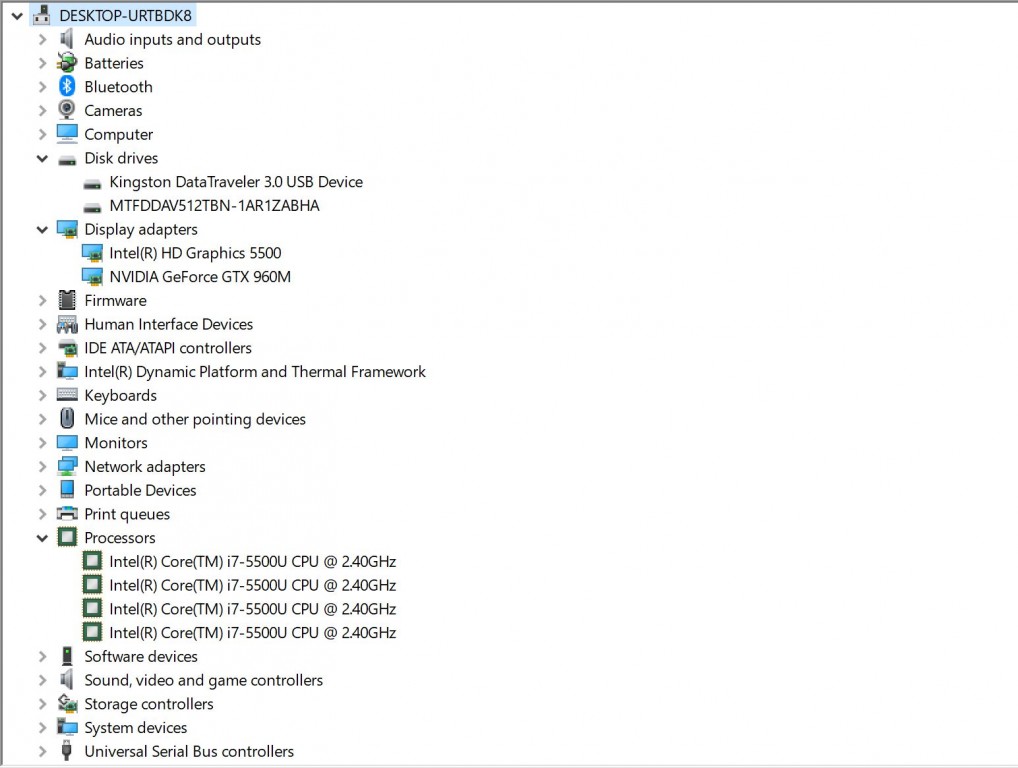Select MTFDDAV512TBN-1AR1ZABHA disk drive
This screenshot has height=768, width=1018.
point(214,206)
